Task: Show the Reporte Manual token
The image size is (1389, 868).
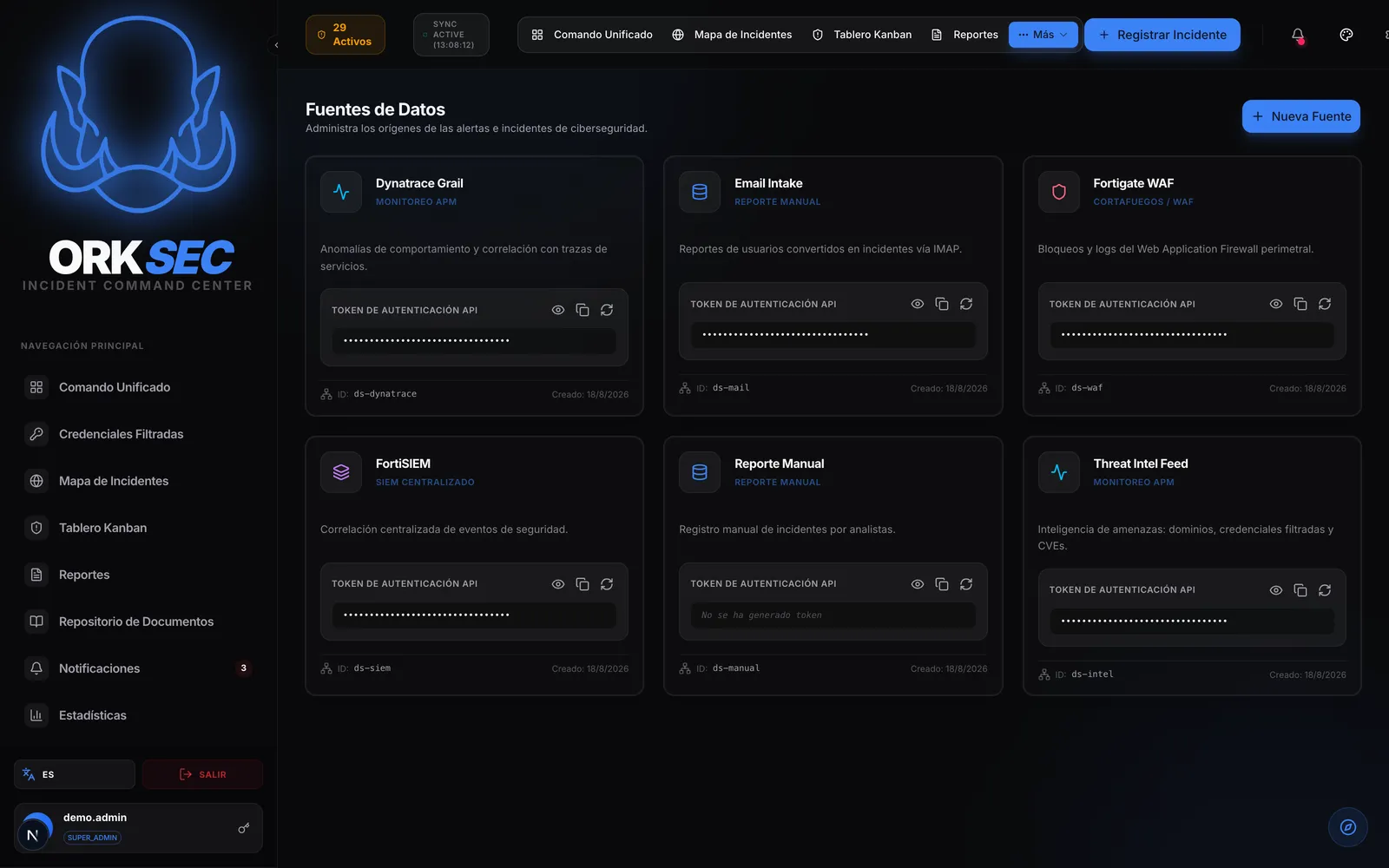Action: click(x=918, y=584)
